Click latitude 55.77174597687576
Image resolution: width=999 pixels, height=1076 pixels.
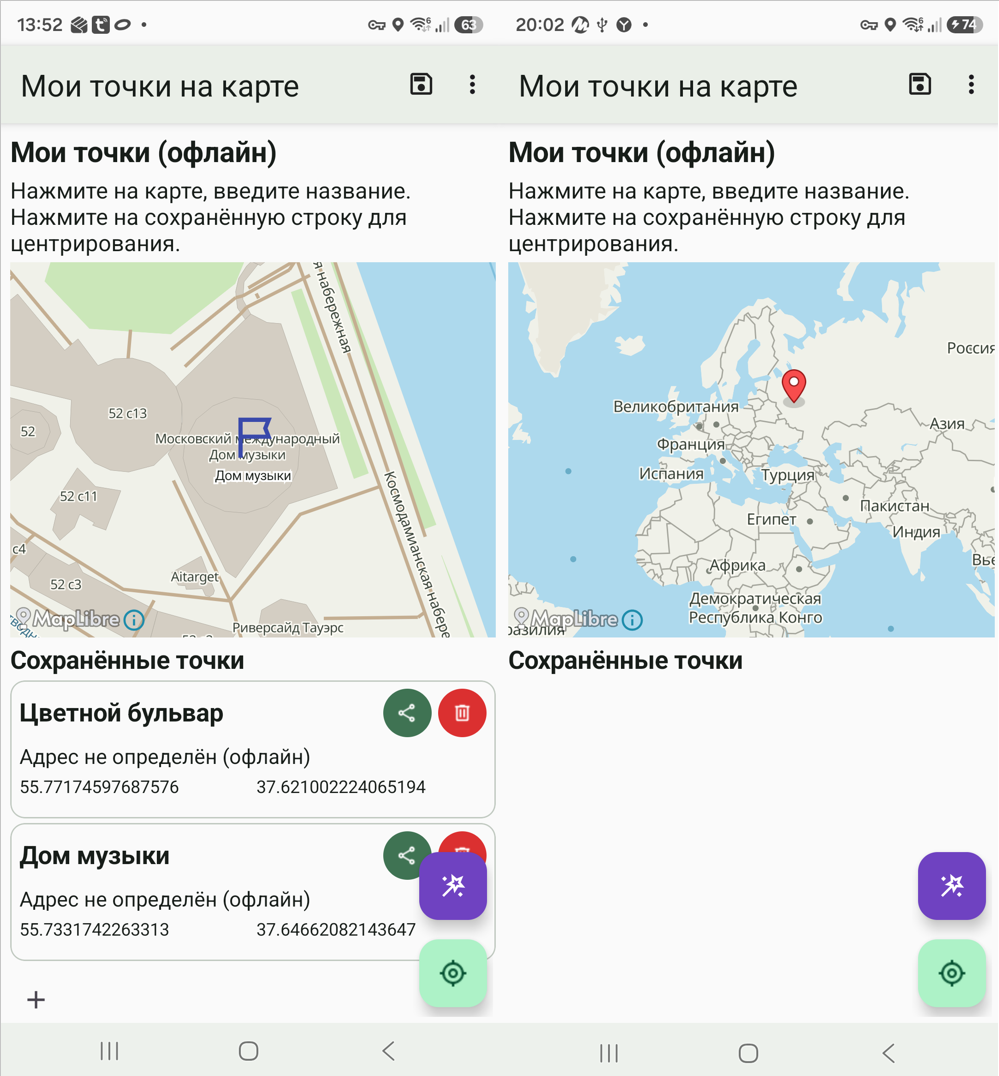(x=99, y=787)
